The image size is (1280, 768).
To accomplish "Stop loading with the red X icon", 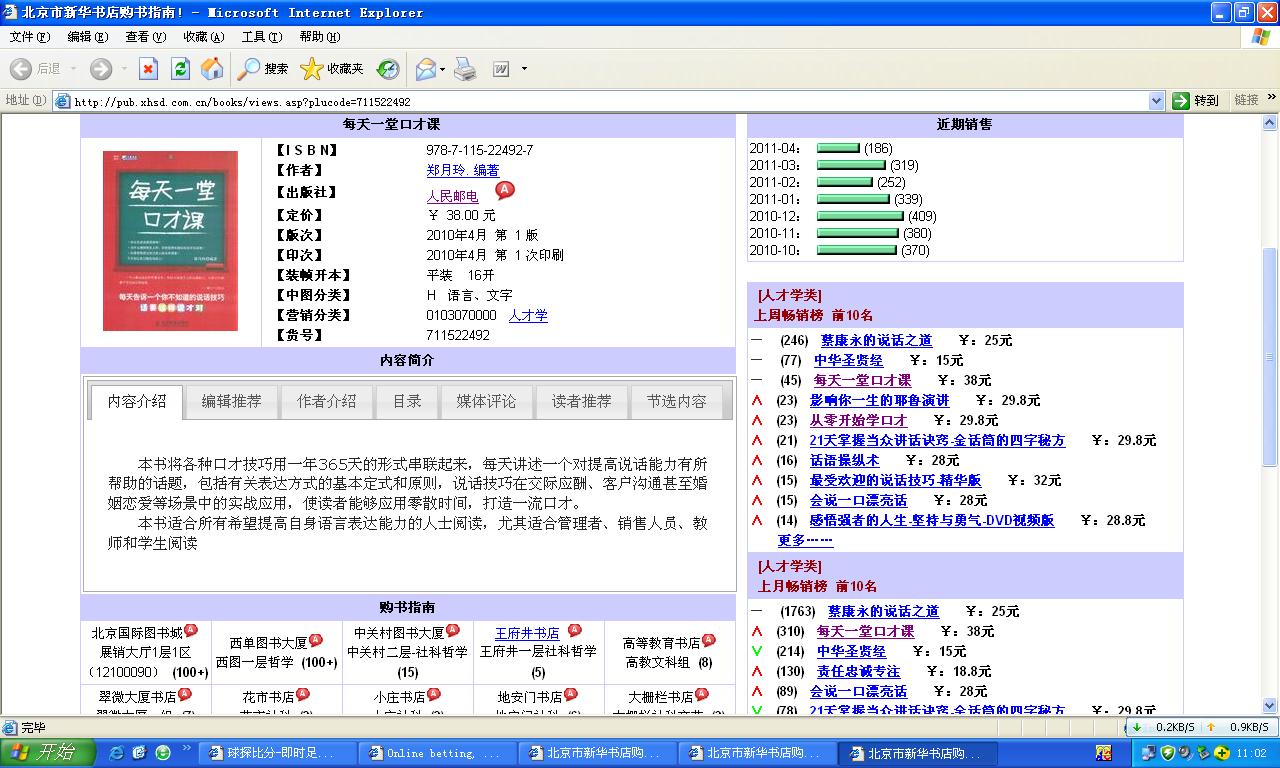I will click(x=148, y=69).
